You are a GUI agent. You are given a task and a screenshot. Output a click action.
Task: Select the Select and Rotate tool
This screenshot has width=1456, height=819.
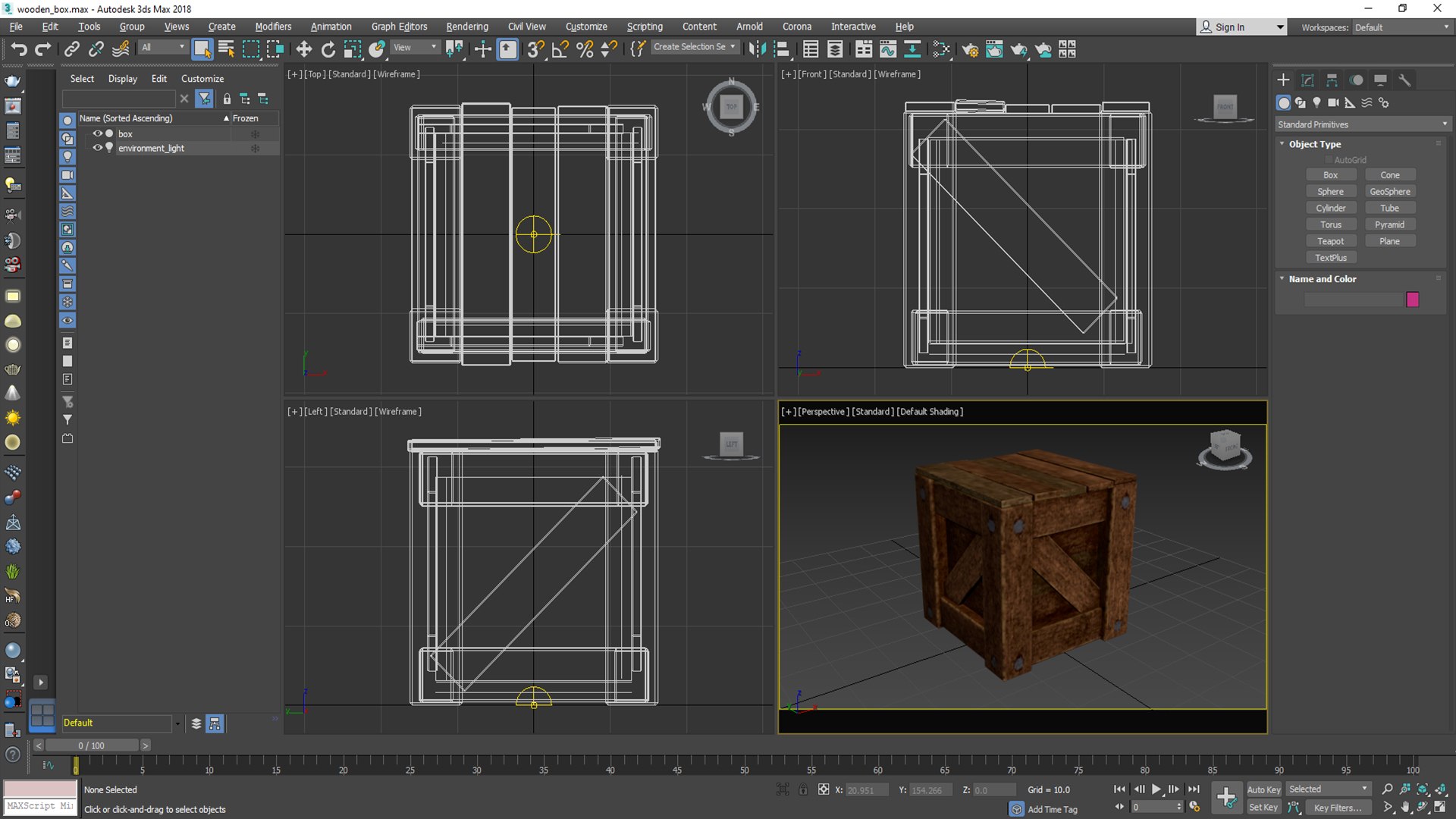click(x=328, y=49)
